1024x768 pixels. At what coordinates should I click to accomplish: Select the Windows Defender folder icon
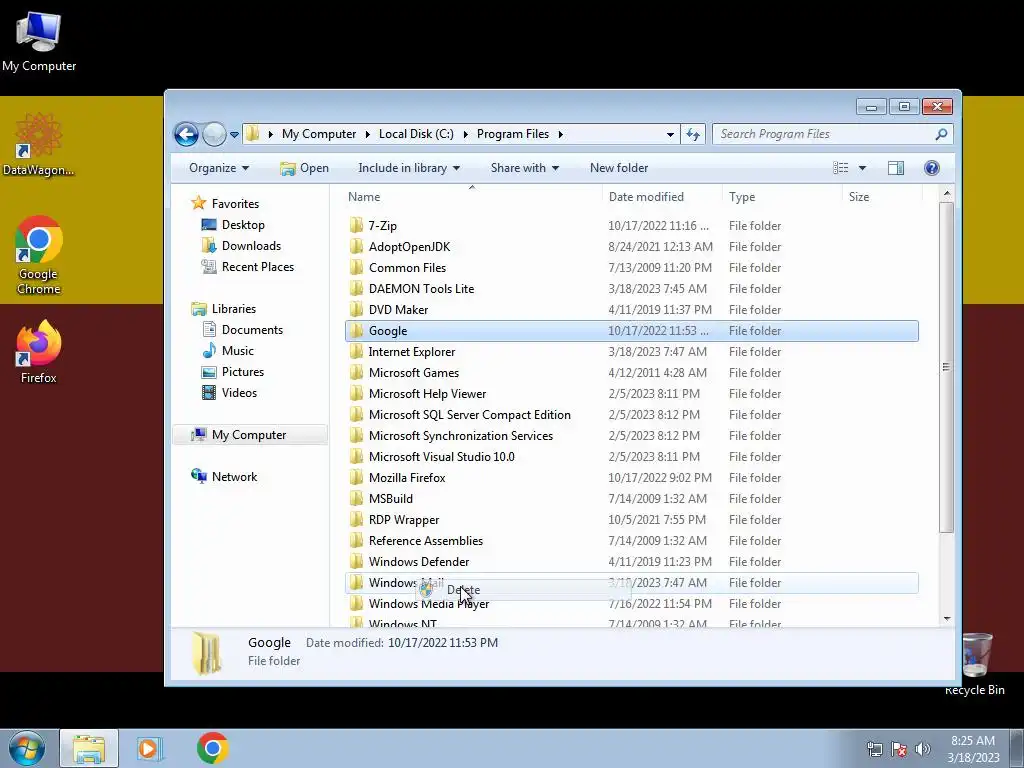coord(356,562)
